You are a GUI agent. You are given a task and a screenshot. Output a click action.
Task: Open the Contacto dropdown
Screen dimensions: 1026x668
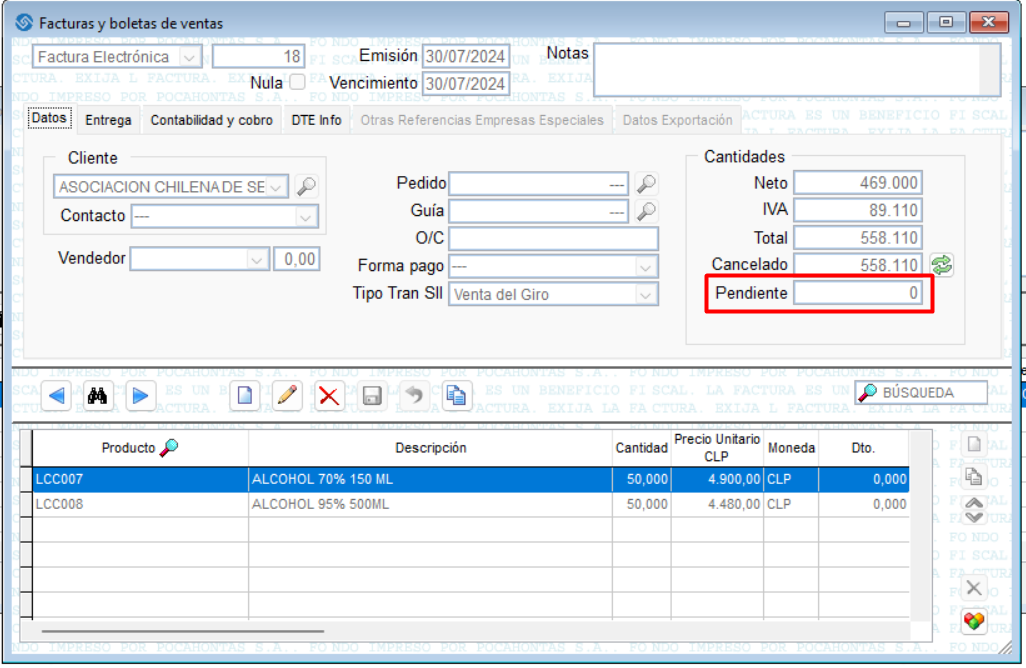click(305, 217)
